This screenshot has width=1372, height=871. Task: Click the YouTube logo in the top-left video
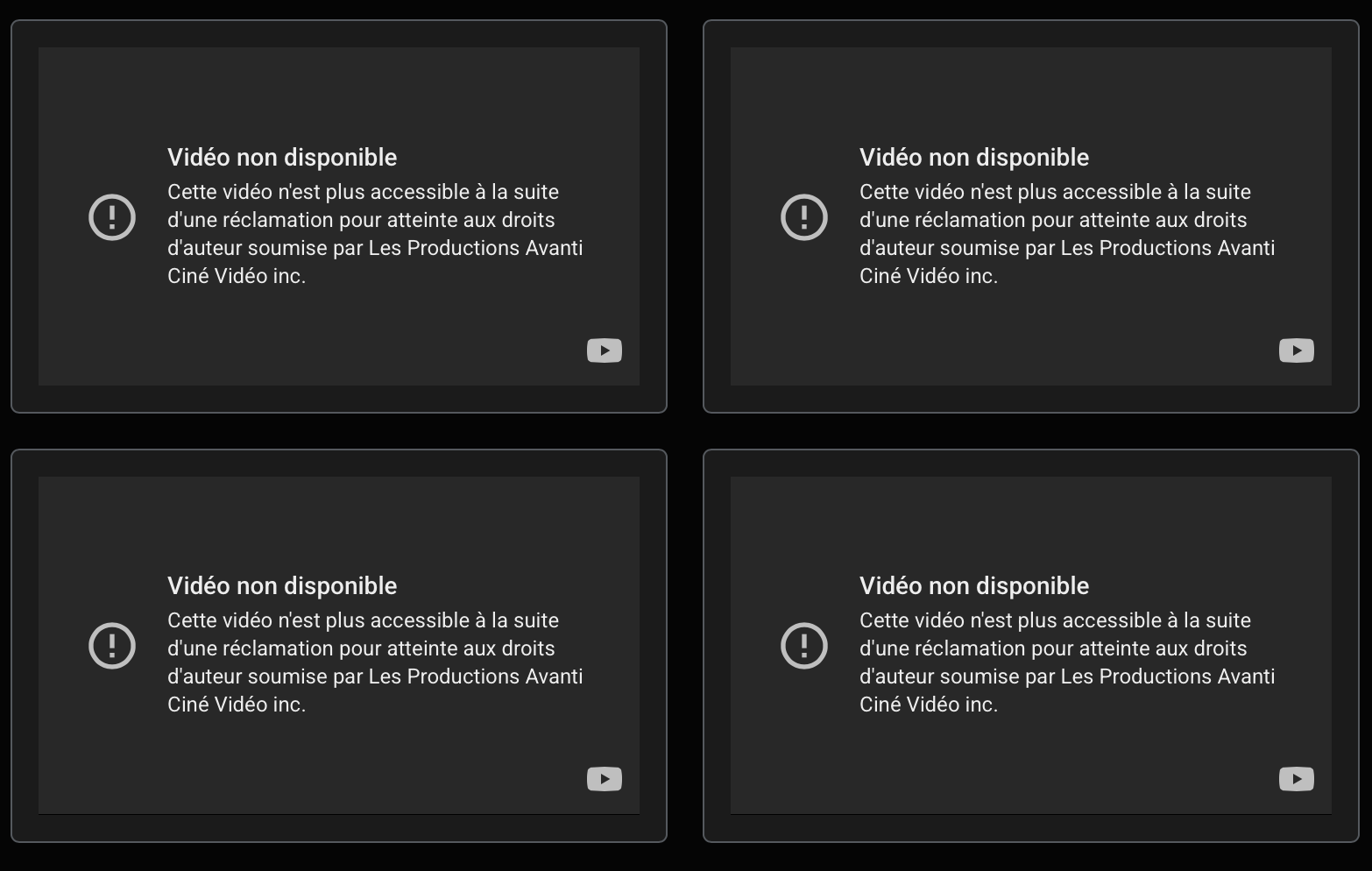coord(605,351)
